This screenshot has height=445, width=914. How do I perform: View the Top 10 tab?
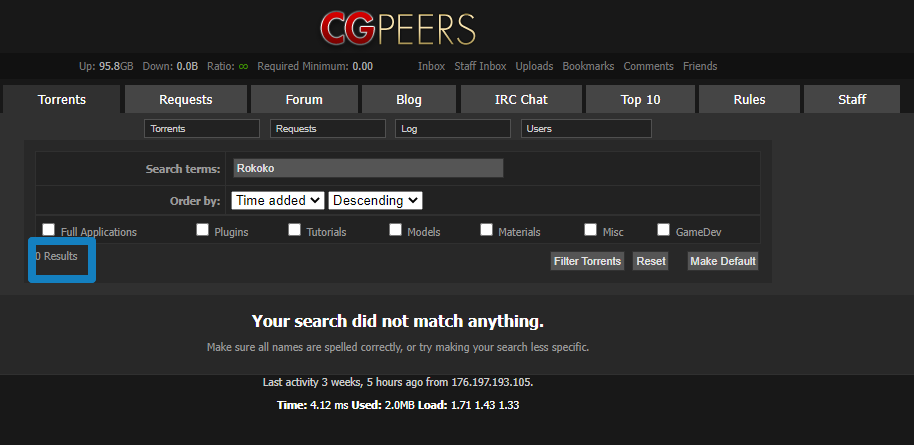tap(640, 99)
